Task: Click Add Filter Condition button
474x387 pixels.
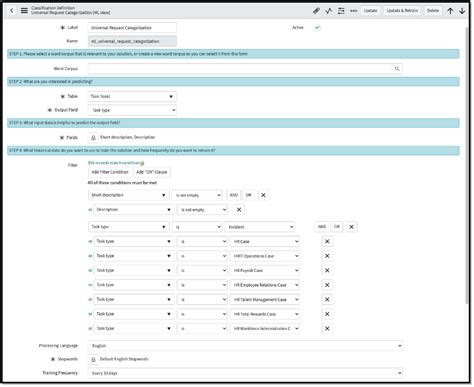Action: pos(110,172)
